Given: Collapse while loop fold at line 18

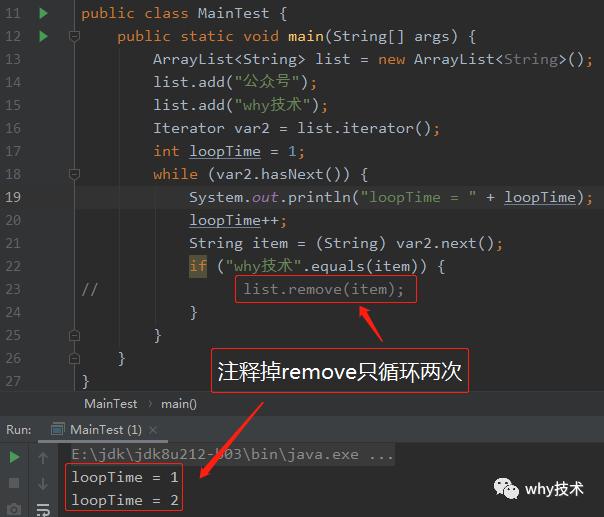Looking at the screenshot, I should (x=74, y=175).
